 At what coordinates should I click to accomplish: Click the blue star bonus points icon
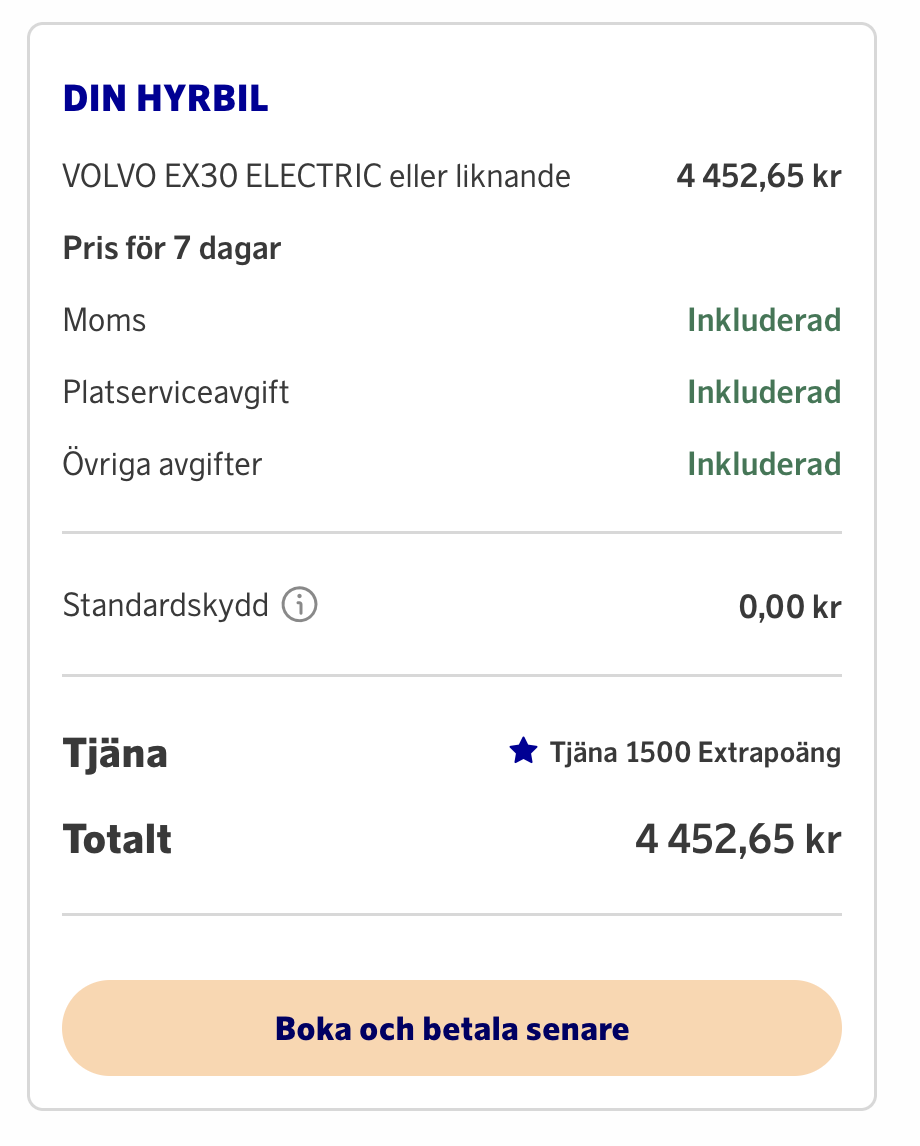pos(524,752)
